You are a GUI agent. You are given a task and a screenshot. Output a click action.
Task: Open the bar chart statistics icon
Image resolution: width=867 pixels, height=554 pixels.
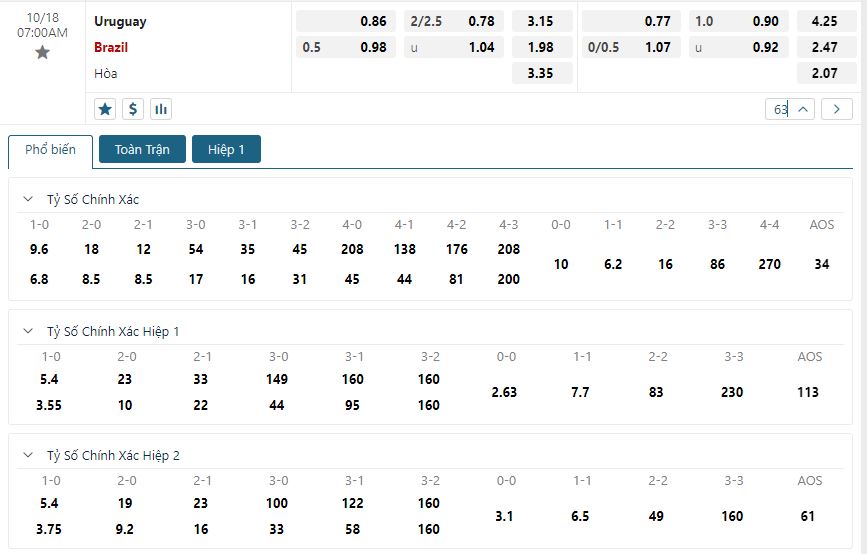(161, 109)
